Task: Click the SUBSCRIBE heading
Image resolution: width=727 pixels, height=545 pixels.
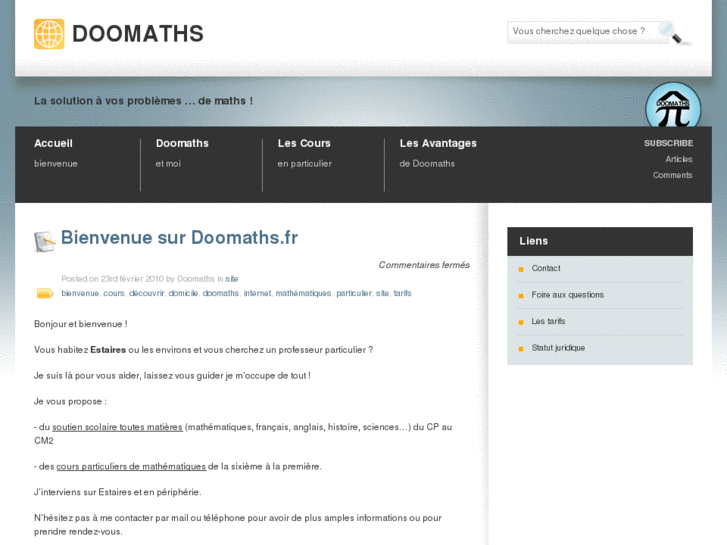Action: pyautogui.click(x=668, y=143)
